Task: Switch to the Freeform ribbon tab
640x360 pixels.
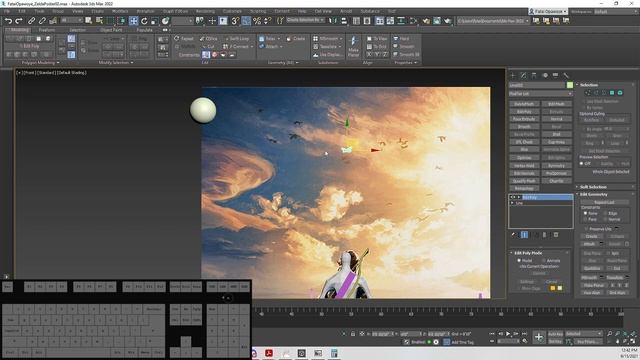Action: 46,30
